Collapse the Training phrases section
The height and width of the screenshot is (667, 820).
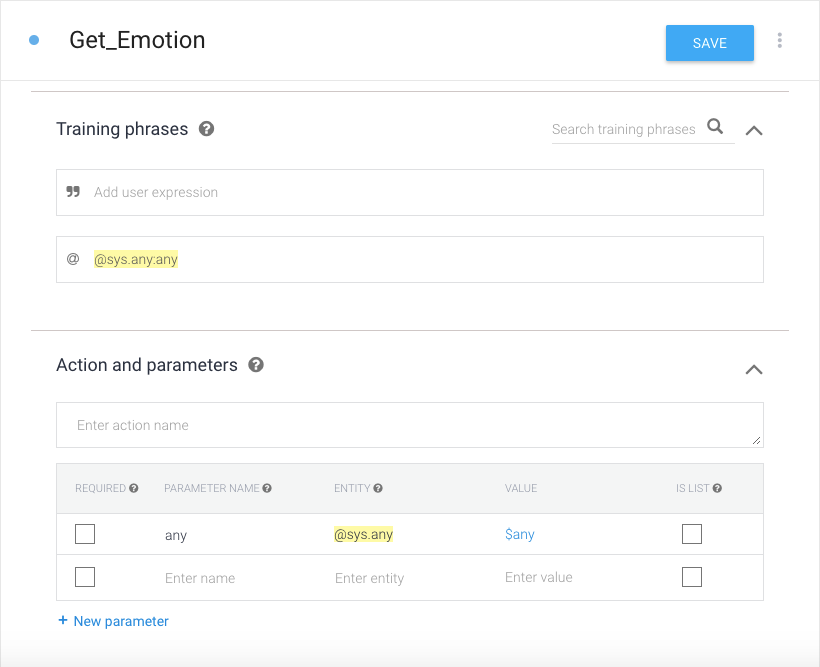[x=754, y=130]
